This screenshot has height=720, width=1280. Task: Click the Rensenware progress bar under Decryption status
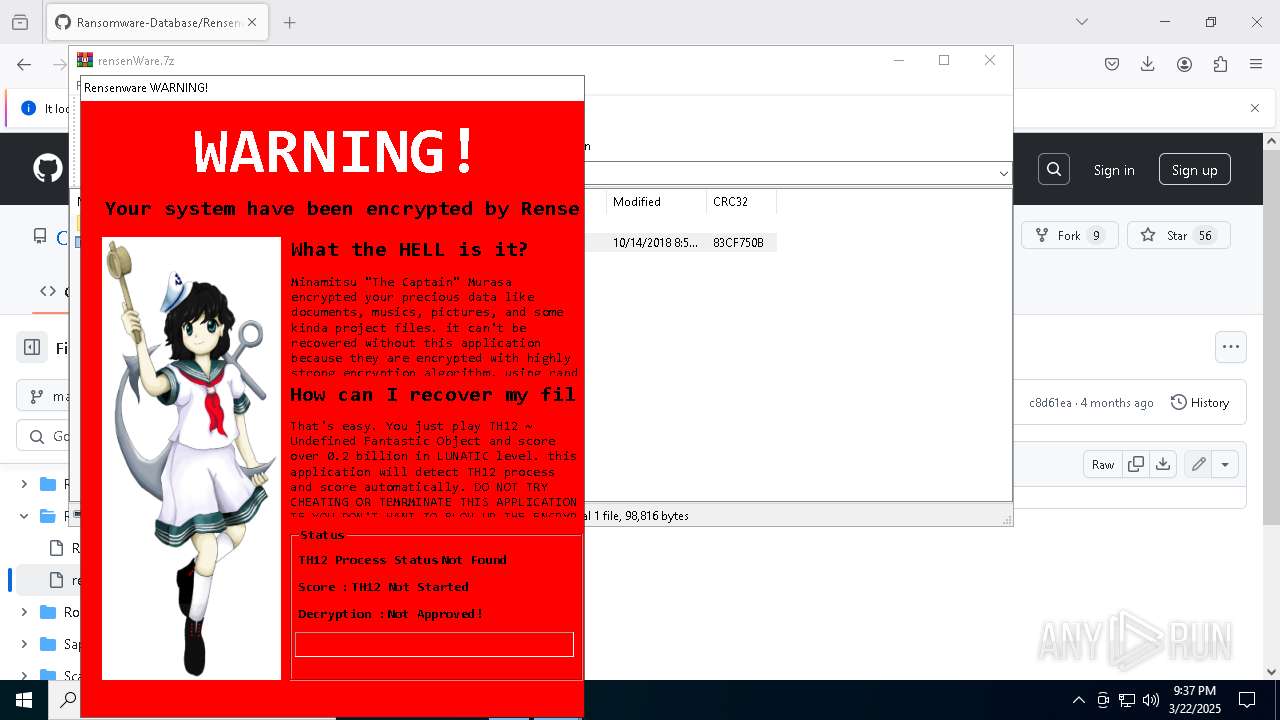click(x=434, y=644)
